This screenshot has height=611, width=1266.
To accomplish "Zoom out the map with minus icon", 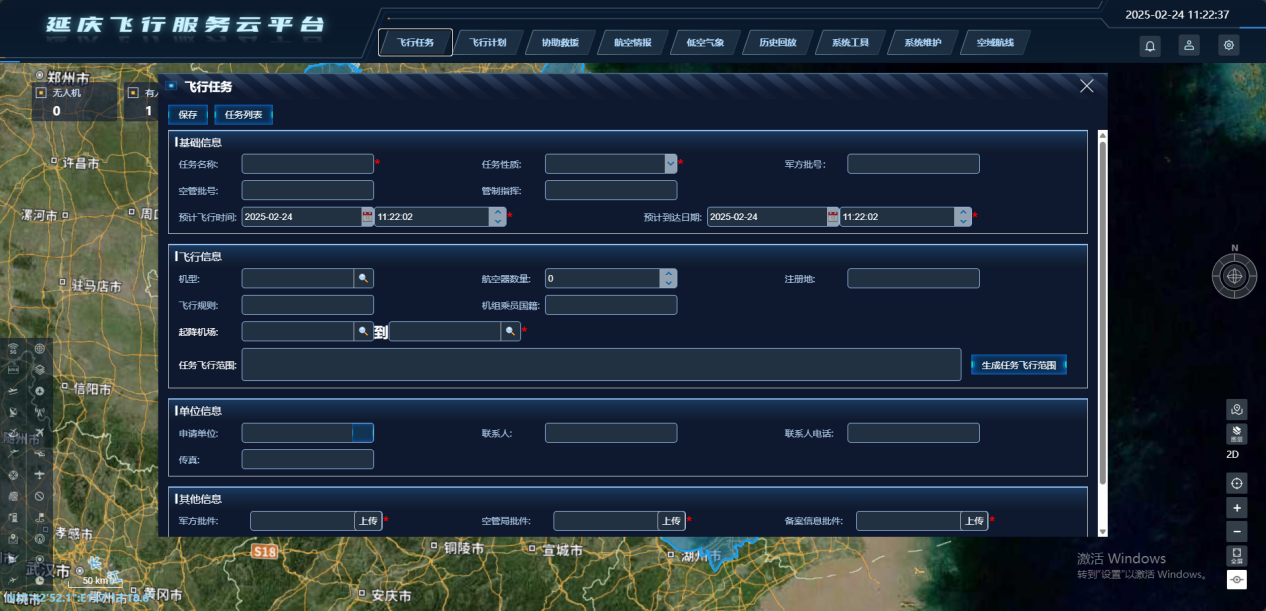I will (1237, 532).
